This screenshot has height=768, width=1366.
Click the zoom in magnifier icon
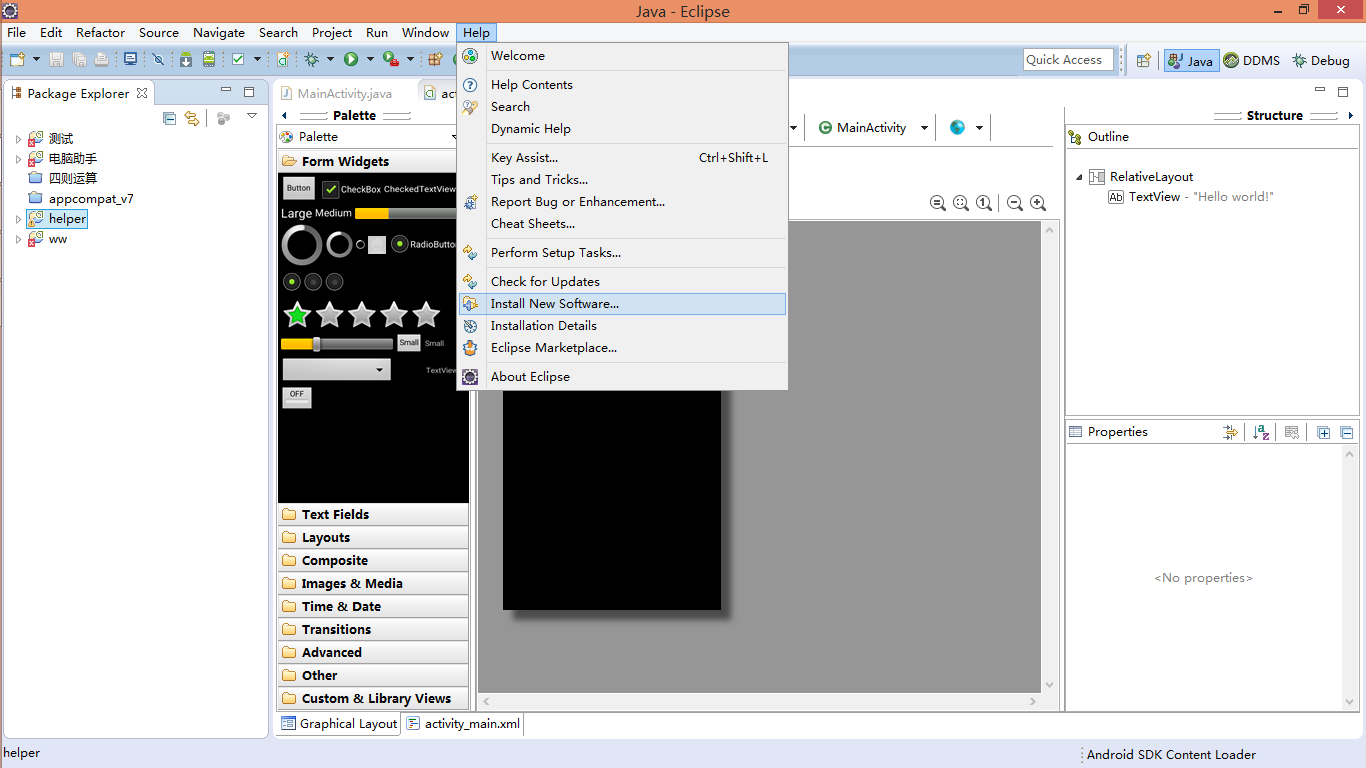point(1038,203)
